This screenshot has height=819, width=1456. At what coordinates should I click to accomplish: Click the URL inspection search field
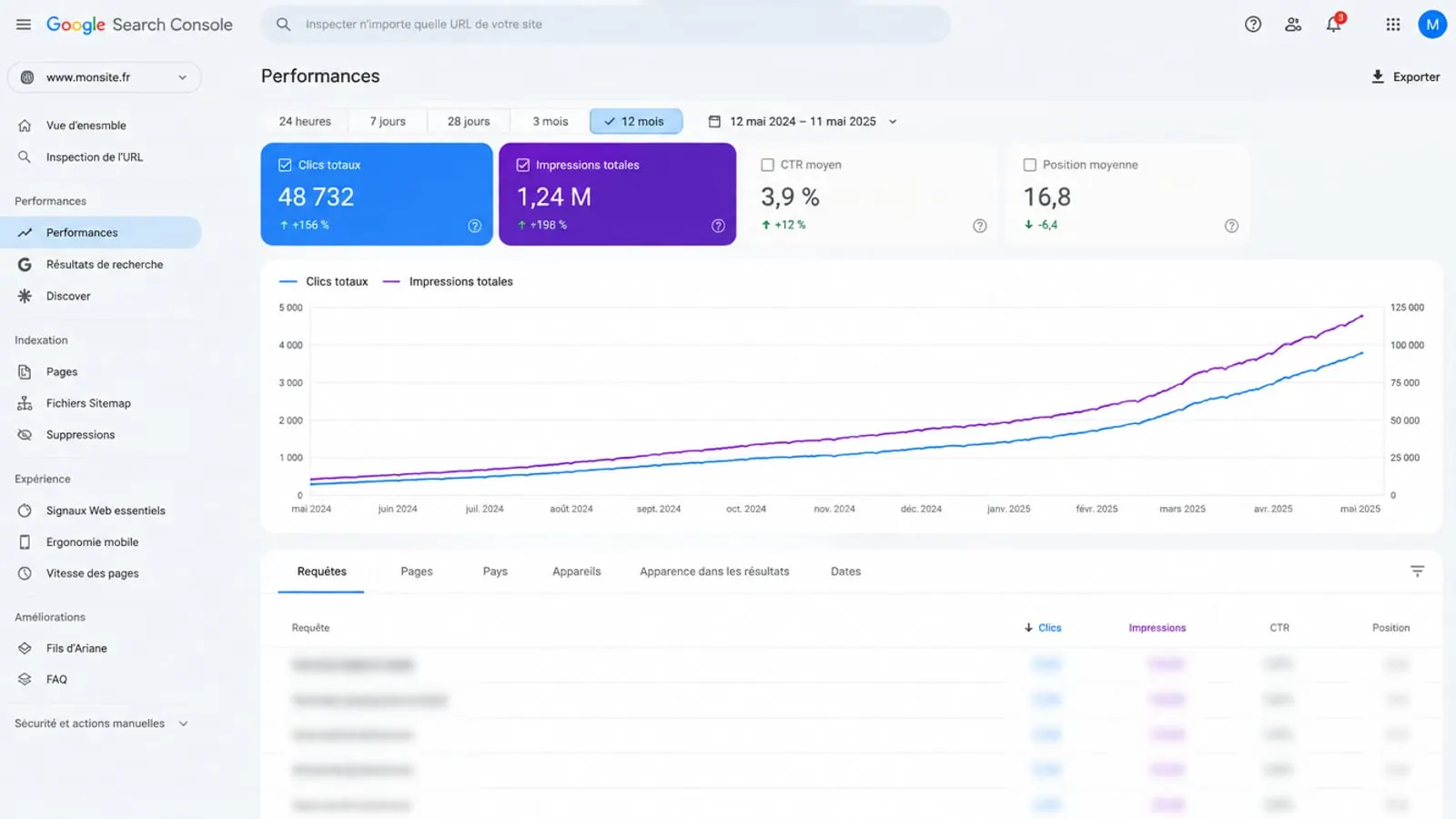tap(606, 25)
